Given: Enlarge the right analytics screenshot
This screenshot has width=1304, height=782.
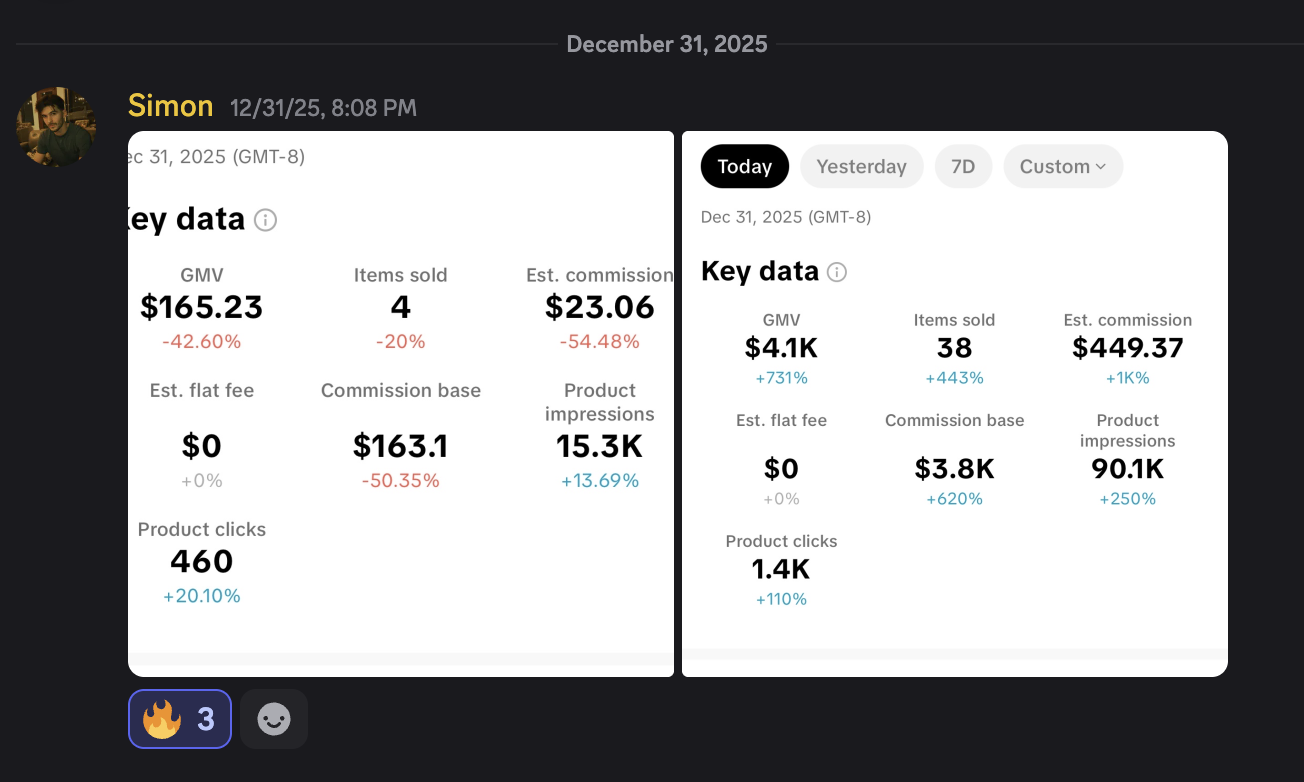Looking at the screenshot, I should click(x=954, y=400).
